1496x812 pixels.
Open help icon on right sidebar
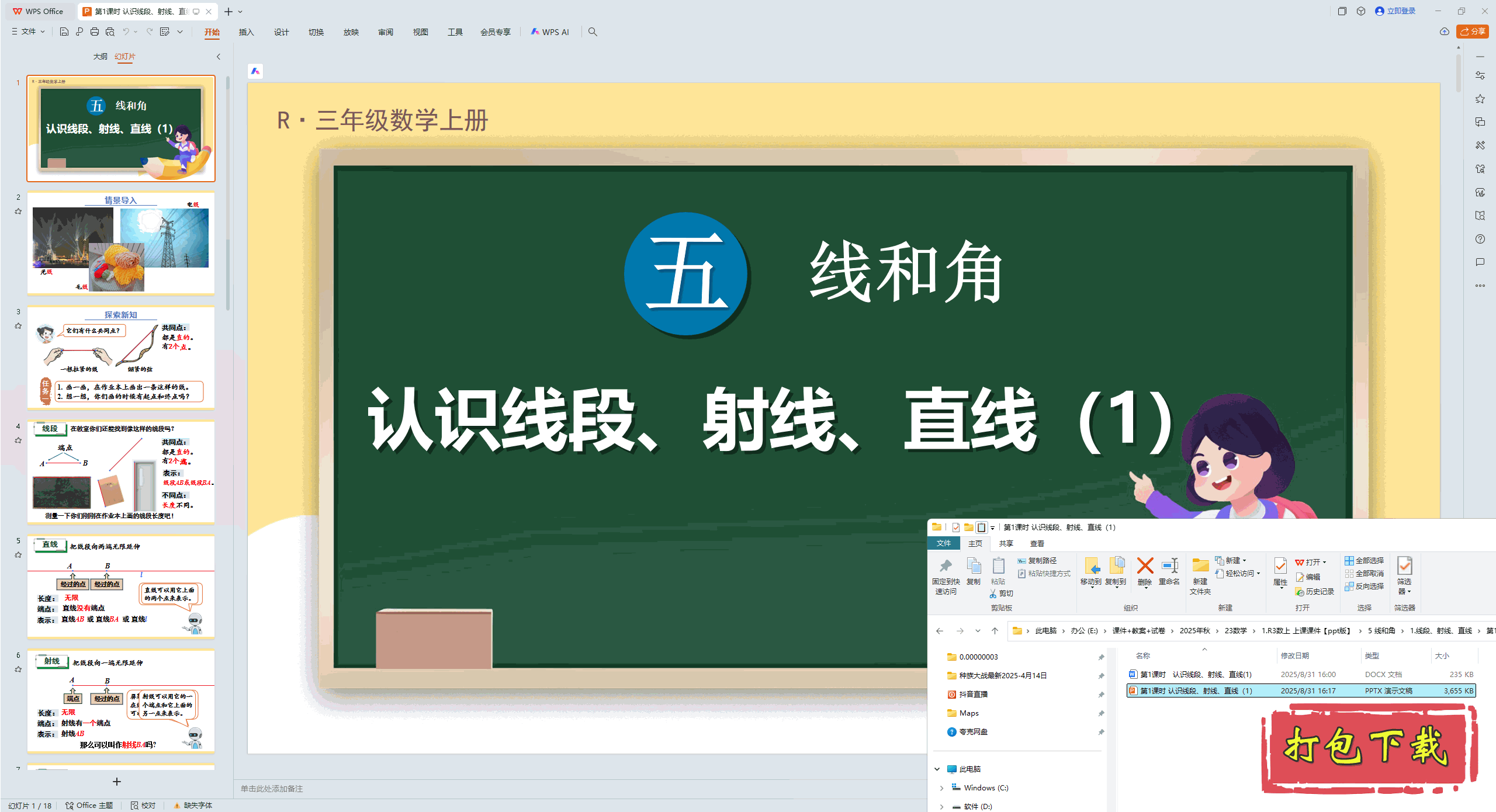tap(1480, 239)
